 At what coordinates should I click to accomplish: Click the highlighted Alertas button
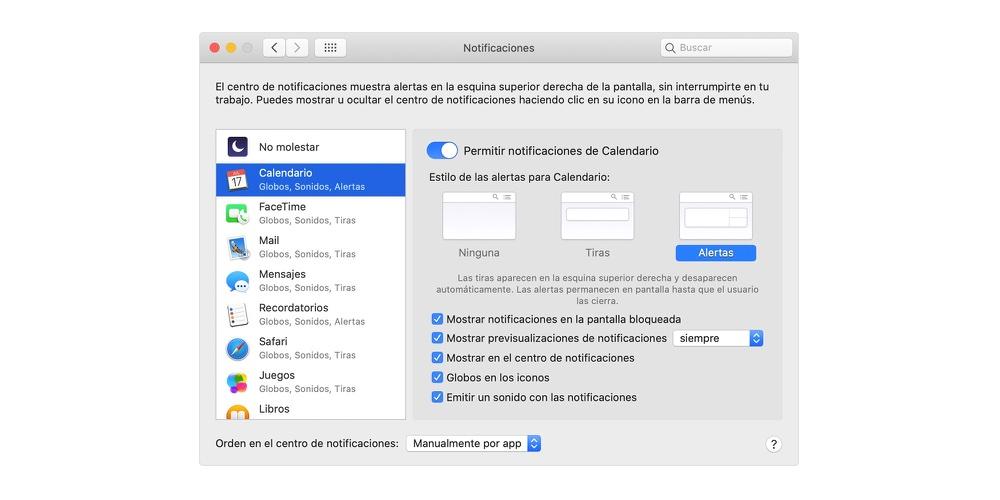(716, 253)
